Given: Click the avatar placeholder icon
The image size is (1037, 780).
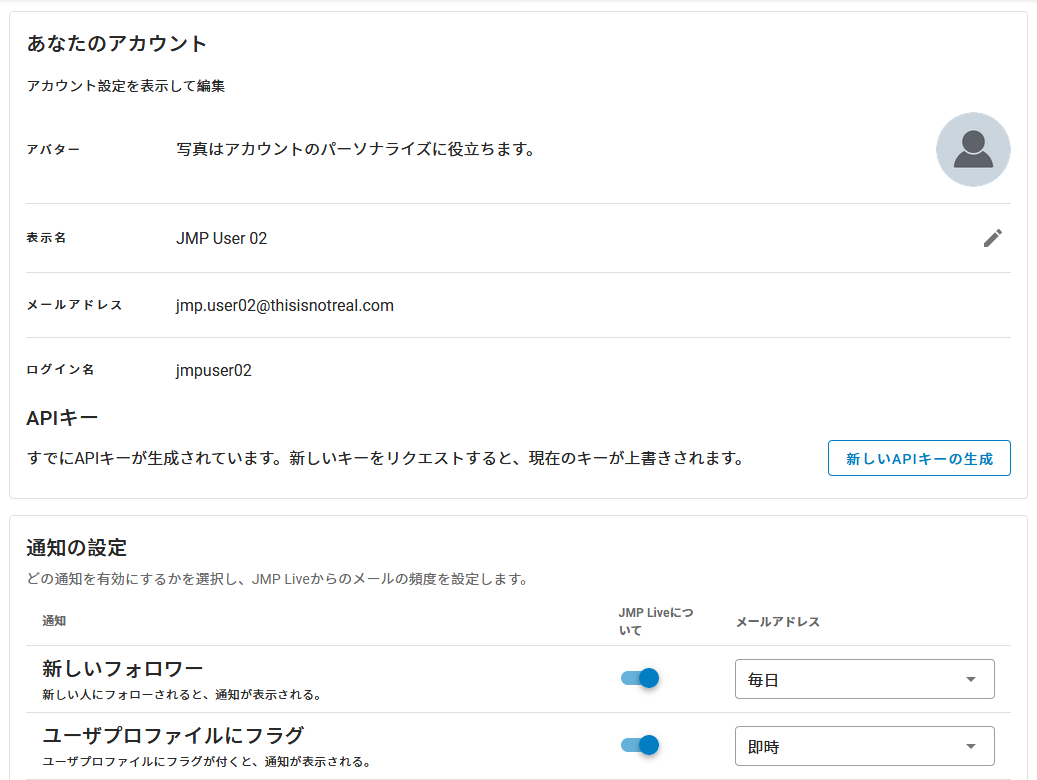Looking at the screenshot, I should click(x=972, y=149).
